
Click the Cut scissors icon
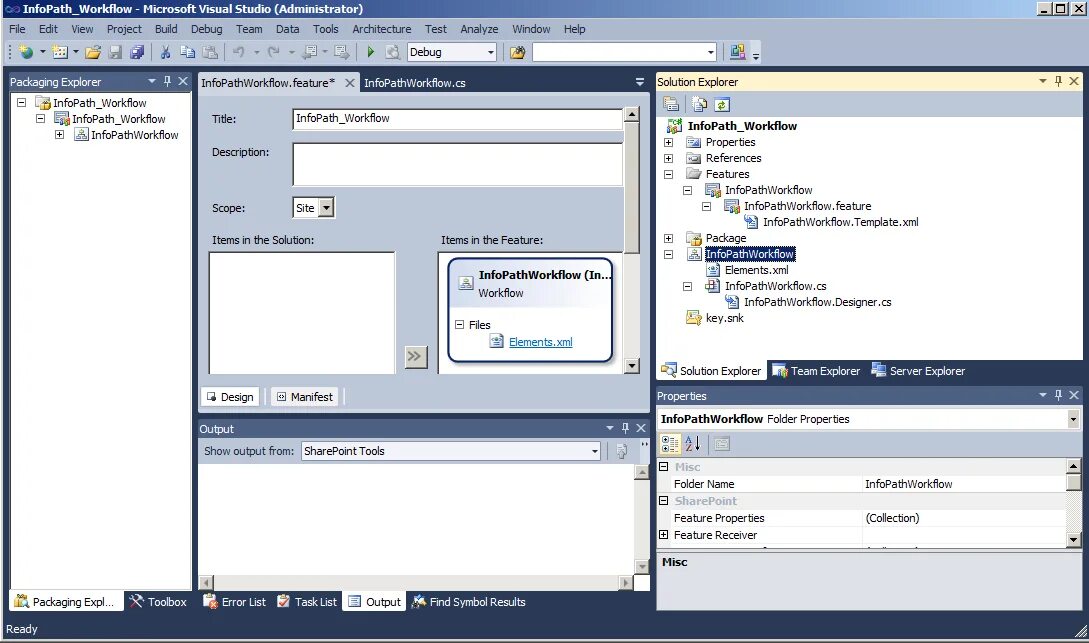point(165,52)
